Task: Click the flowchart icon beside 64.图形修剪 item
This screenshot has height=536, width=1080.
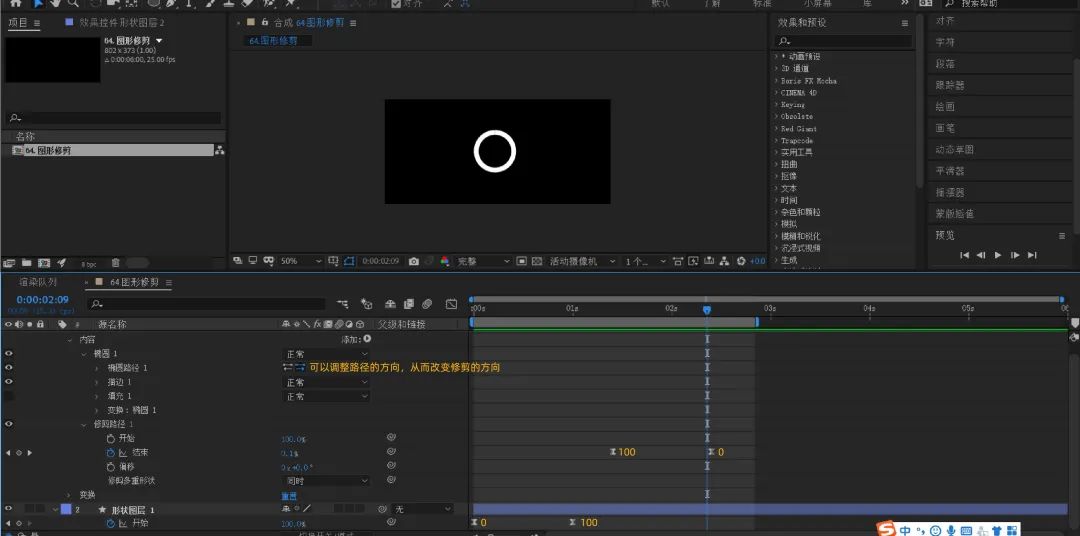Action: 220,150
